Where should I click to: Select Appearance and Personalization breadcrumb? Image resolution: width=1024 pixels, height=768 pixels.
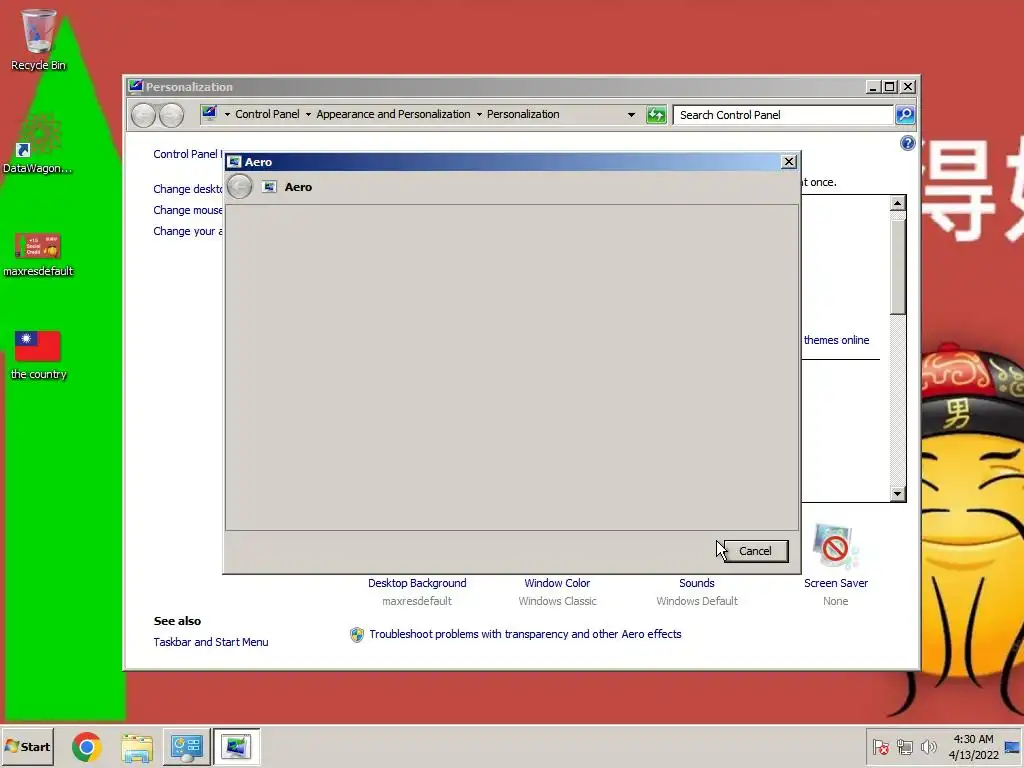pyautogui.click(x=393, y=114)
